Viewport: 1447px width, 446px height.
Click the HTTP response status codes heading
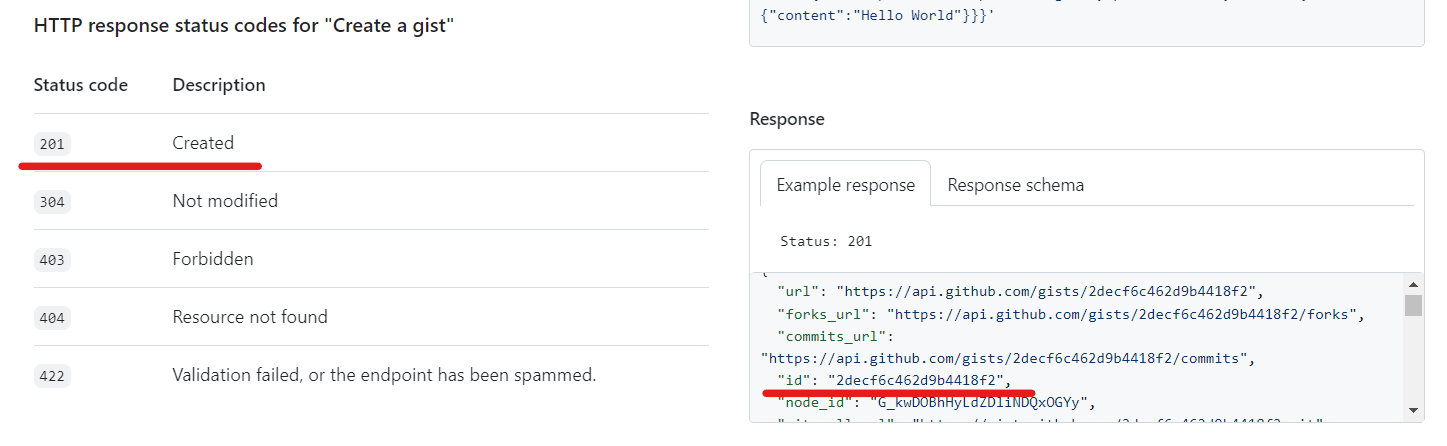244,26
